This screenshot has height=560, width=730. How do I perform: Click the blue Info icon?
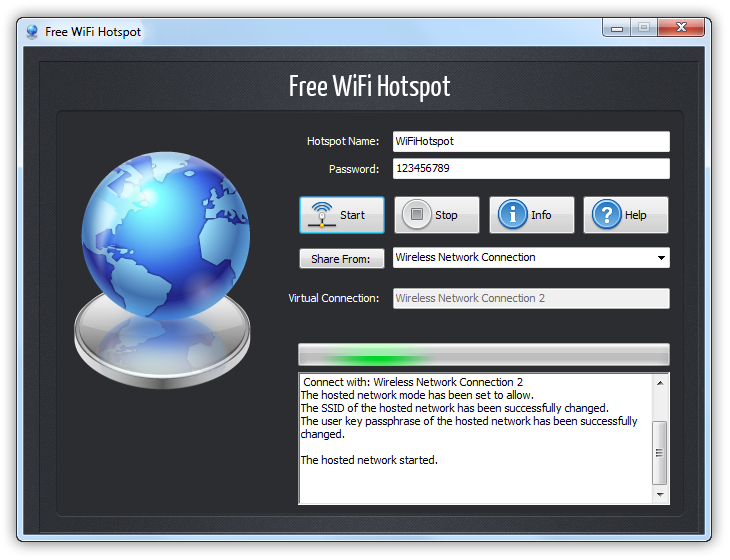point(512,215)
